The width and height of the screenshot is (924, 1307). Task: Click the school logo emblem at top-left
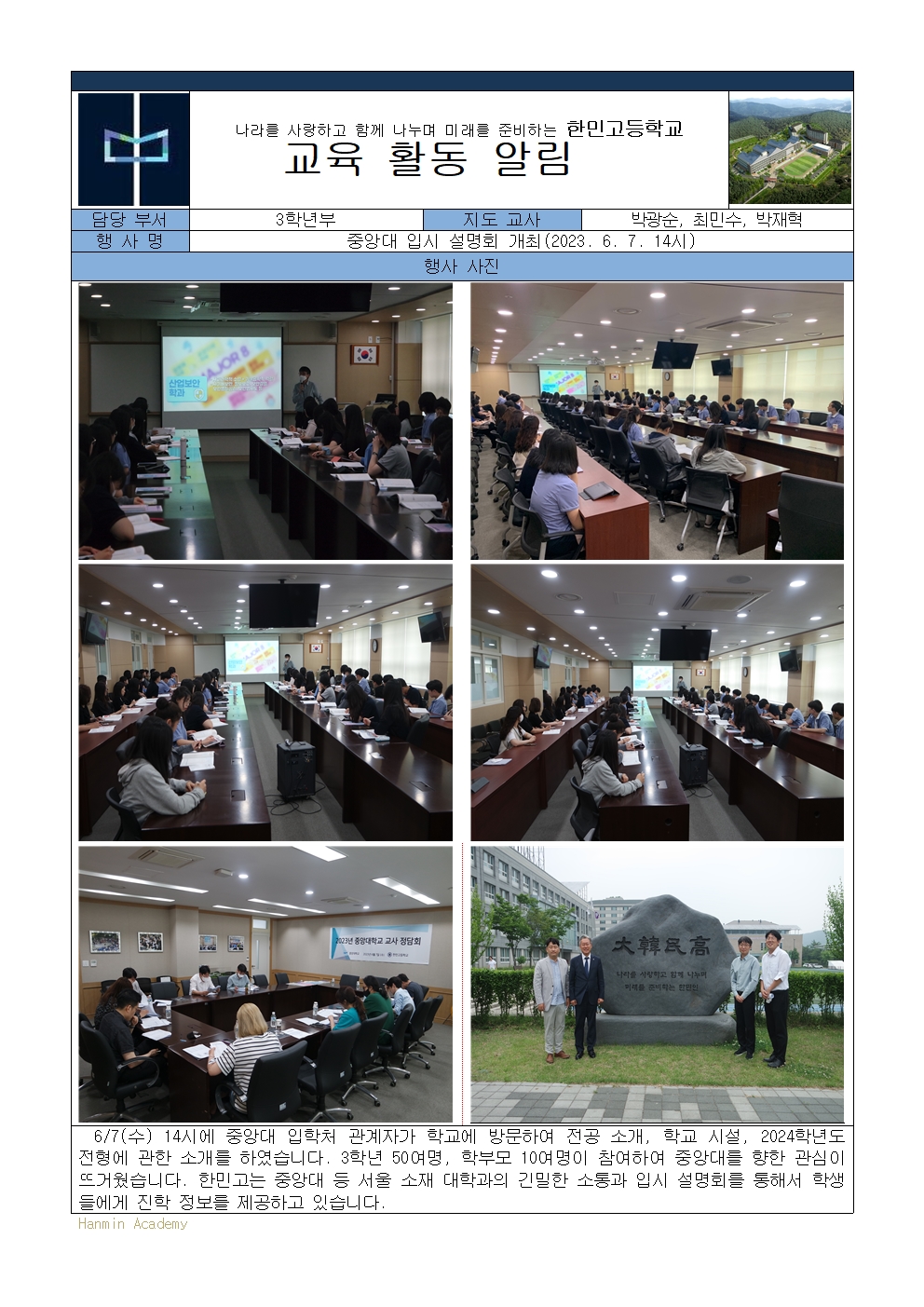click(133, 149)
